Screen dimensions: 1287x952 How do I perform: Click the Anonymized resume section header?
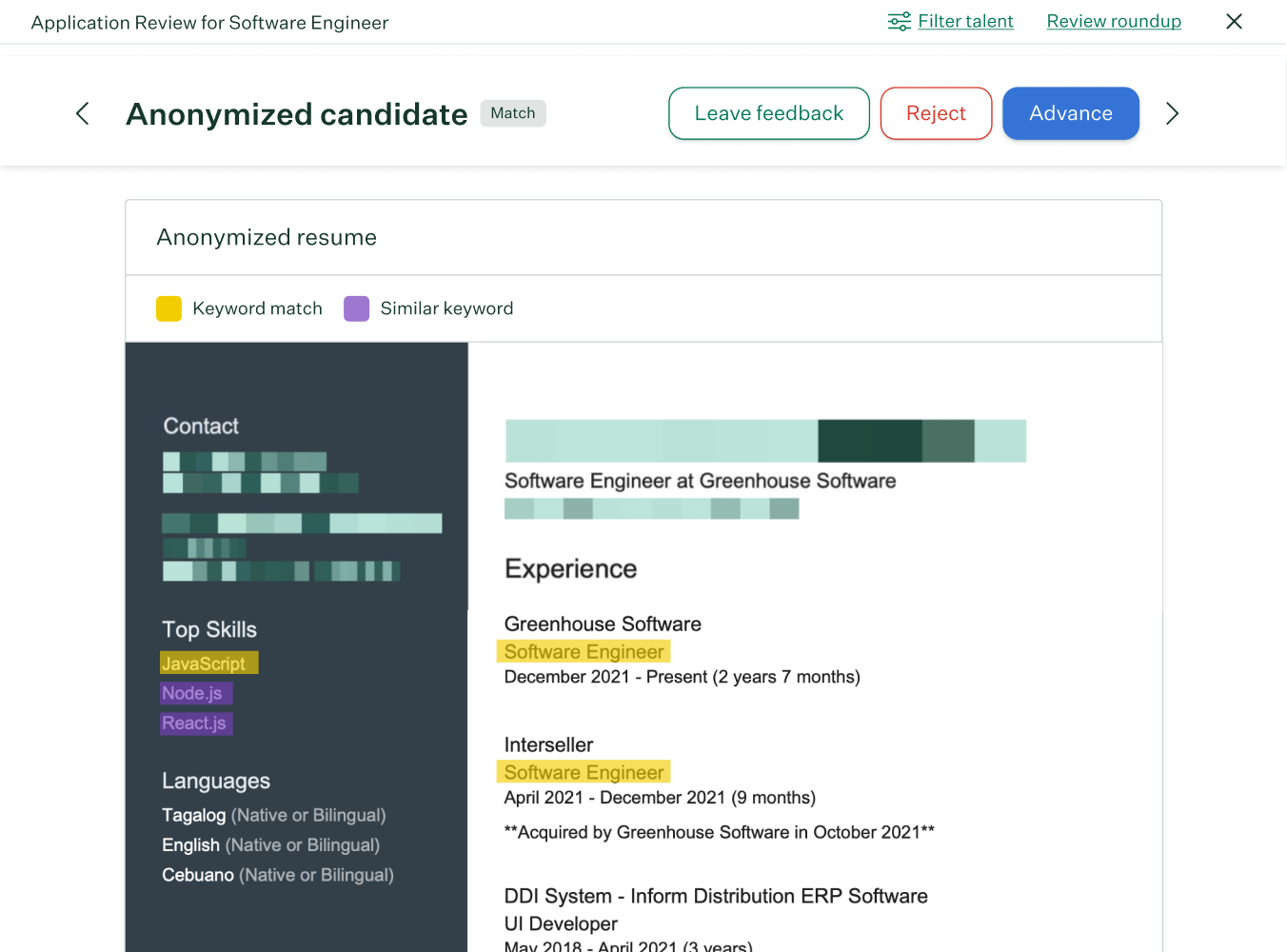pyautogui.click(x=267, y=238)
